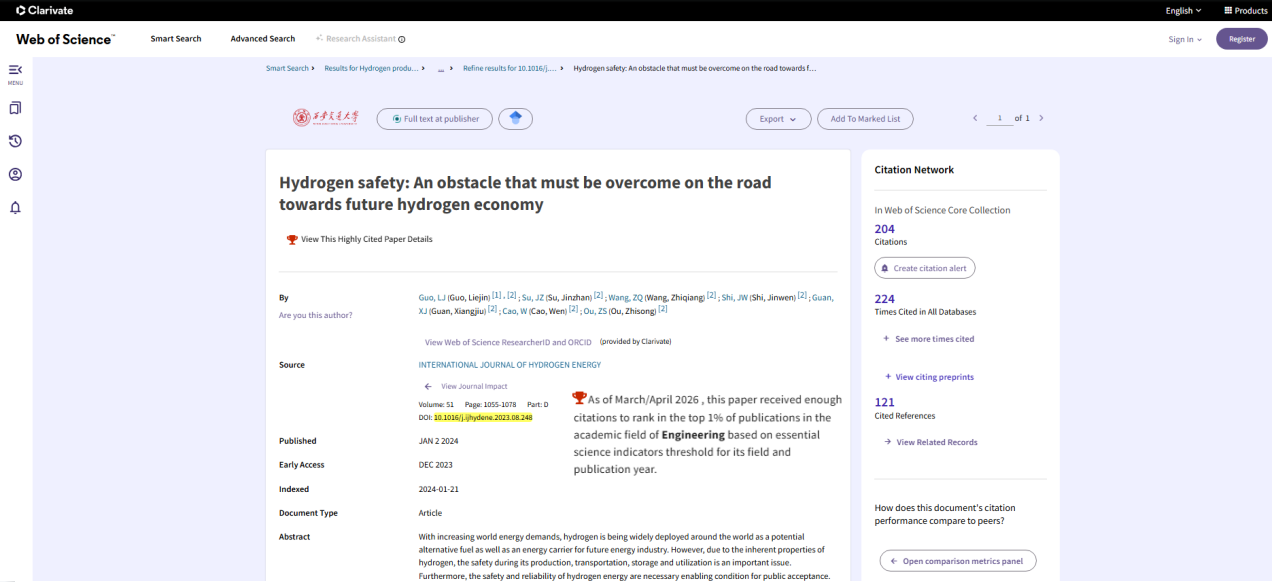The image size is (1272, 582).
Task: Expand the Sign In dropdown
Action: 1185,39
